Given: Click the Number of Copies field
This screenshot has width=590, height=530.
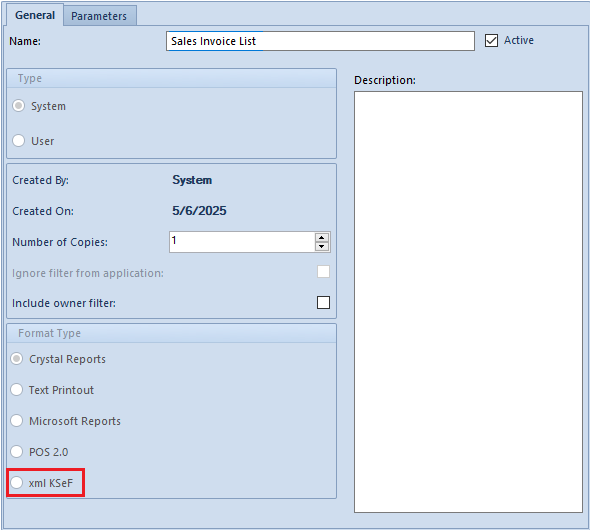Looking at the screenshot, I should (x=242, y=242).
